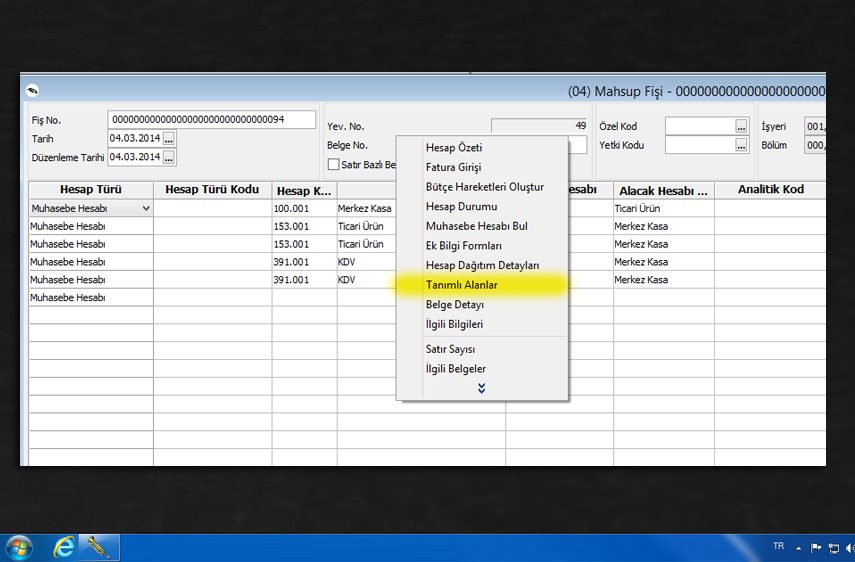Screen dimensions: 855x562
Task: Click the Yetki Kodu input field
Action: click(x=700, y=146)
